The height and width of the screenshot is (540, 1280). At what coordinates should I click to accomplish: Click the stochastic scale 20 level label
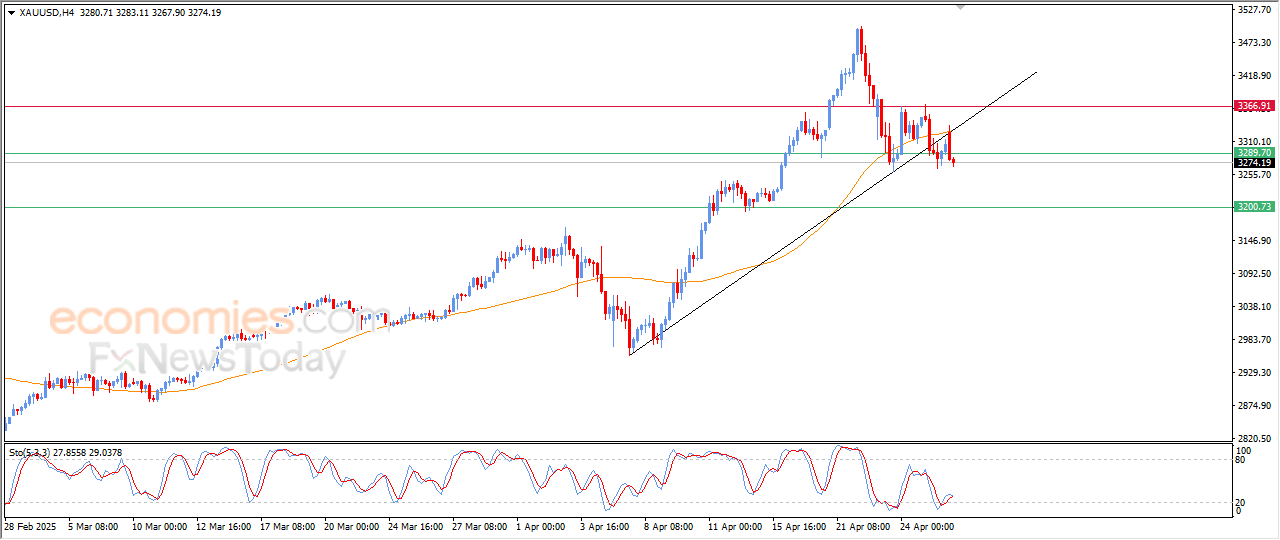(x=1243, y=502)
